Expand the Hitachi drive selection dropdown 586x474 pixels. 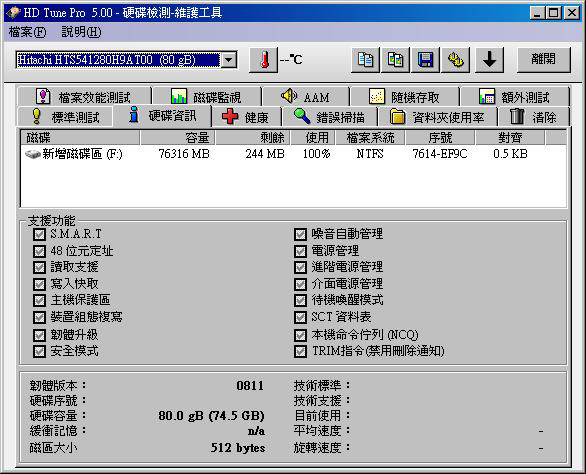229,60
